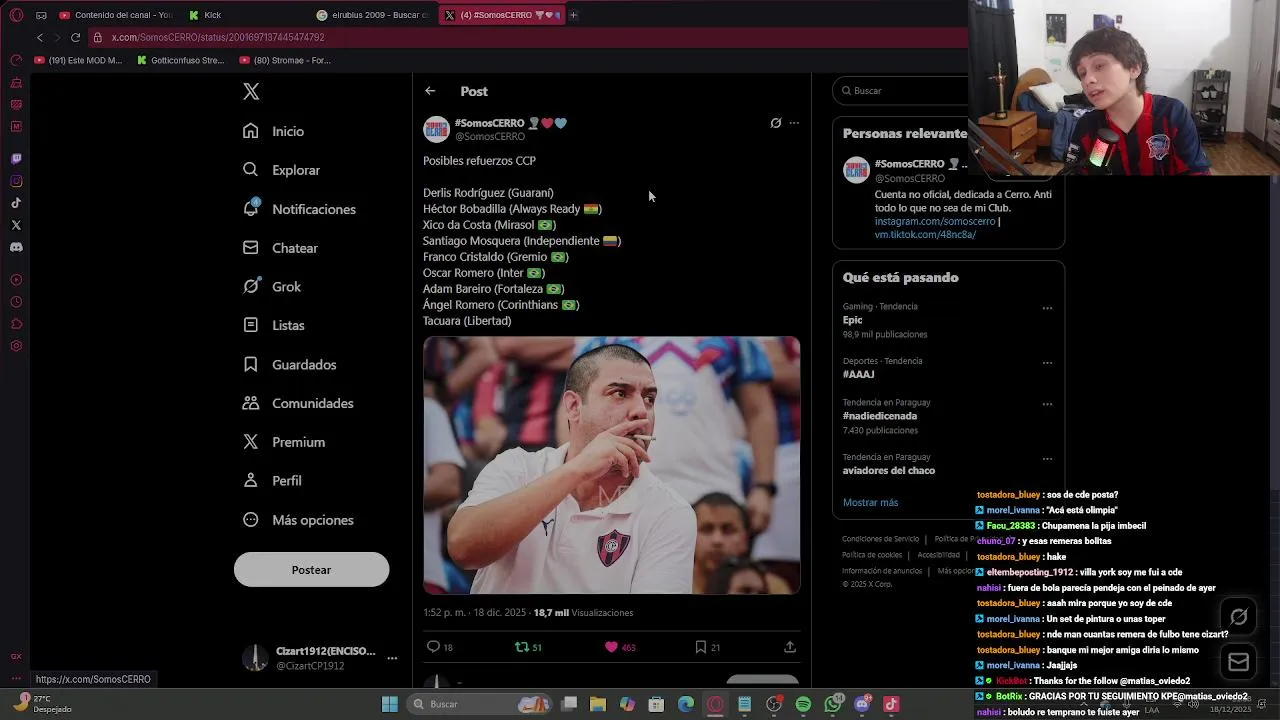Open Spotify from the taskbar
Viewport: 1280px width, 720px height.
[x=803, y=704]
